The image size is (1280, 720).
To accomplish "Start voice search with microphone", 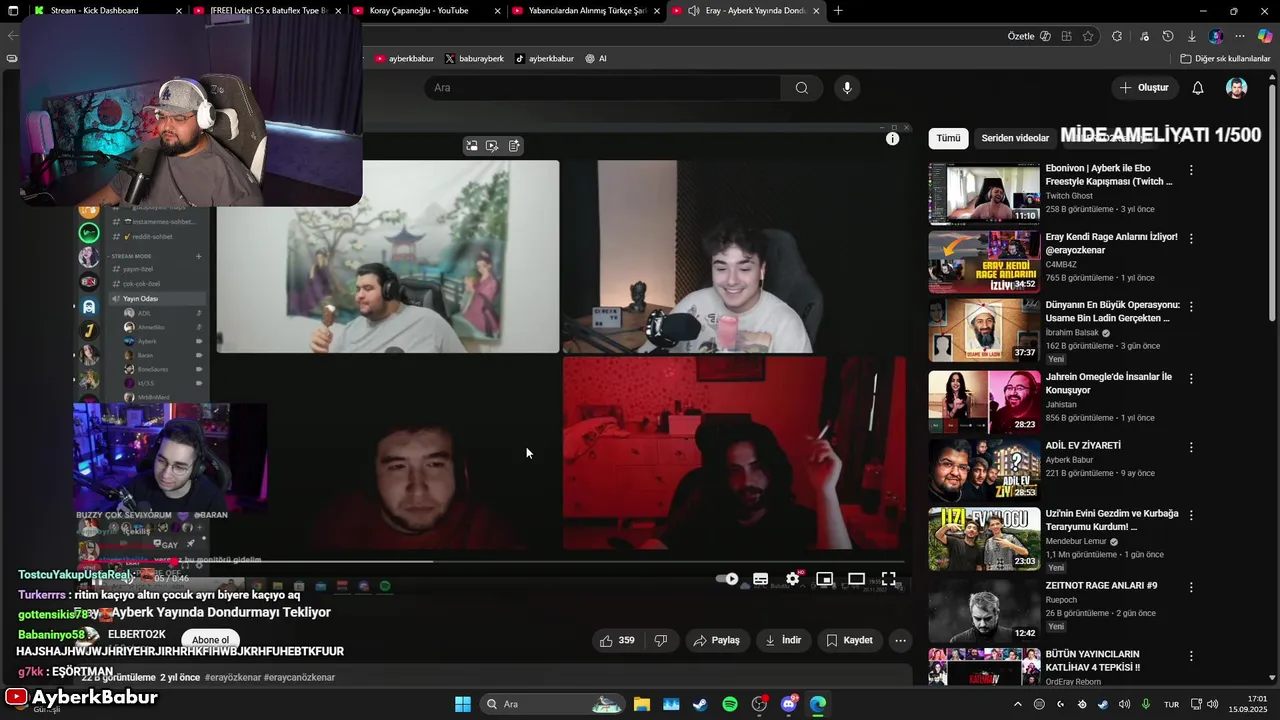I will [847, 88].
